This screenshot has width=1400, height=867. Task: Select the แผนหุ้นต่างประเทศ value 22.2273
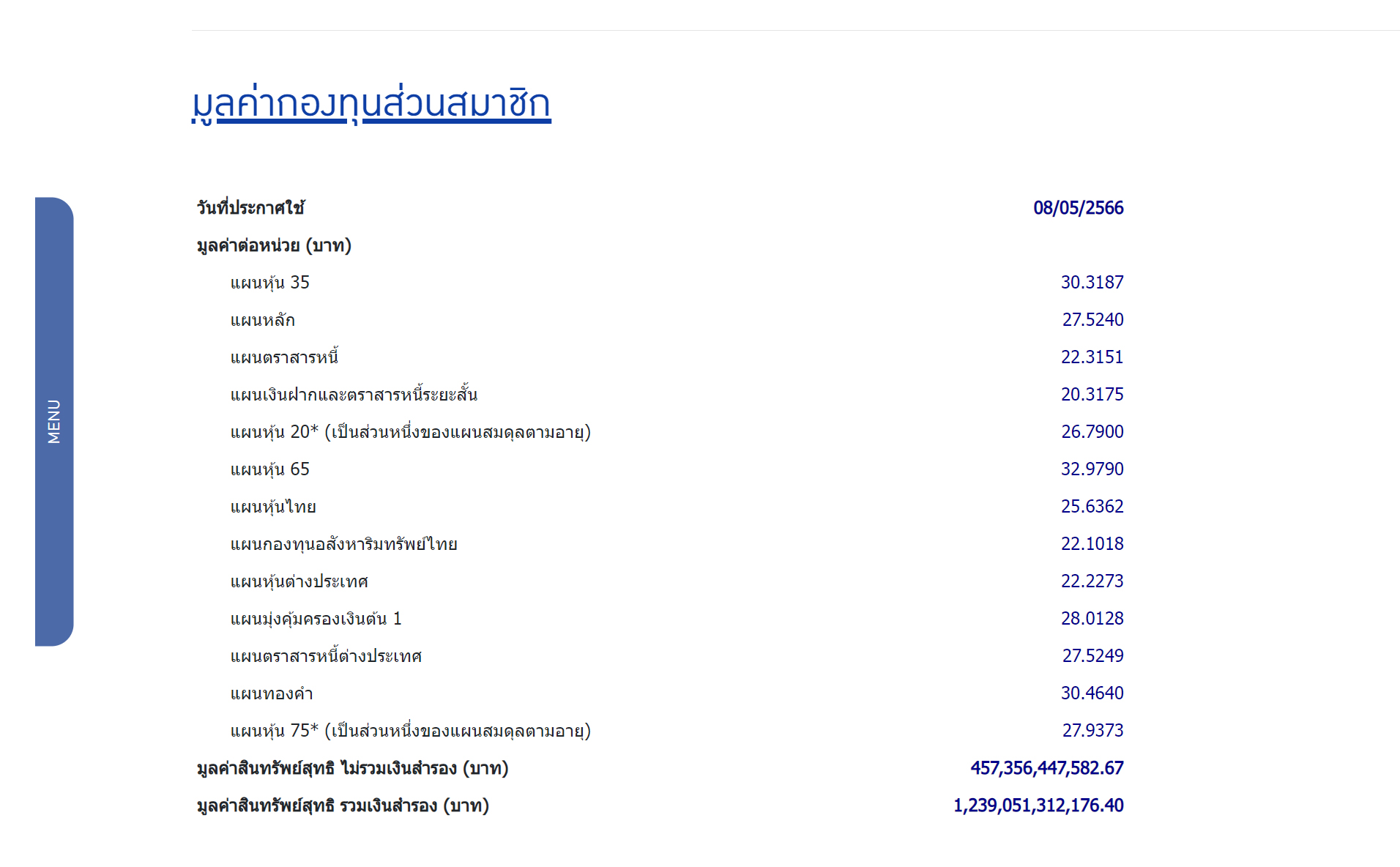1092,581
